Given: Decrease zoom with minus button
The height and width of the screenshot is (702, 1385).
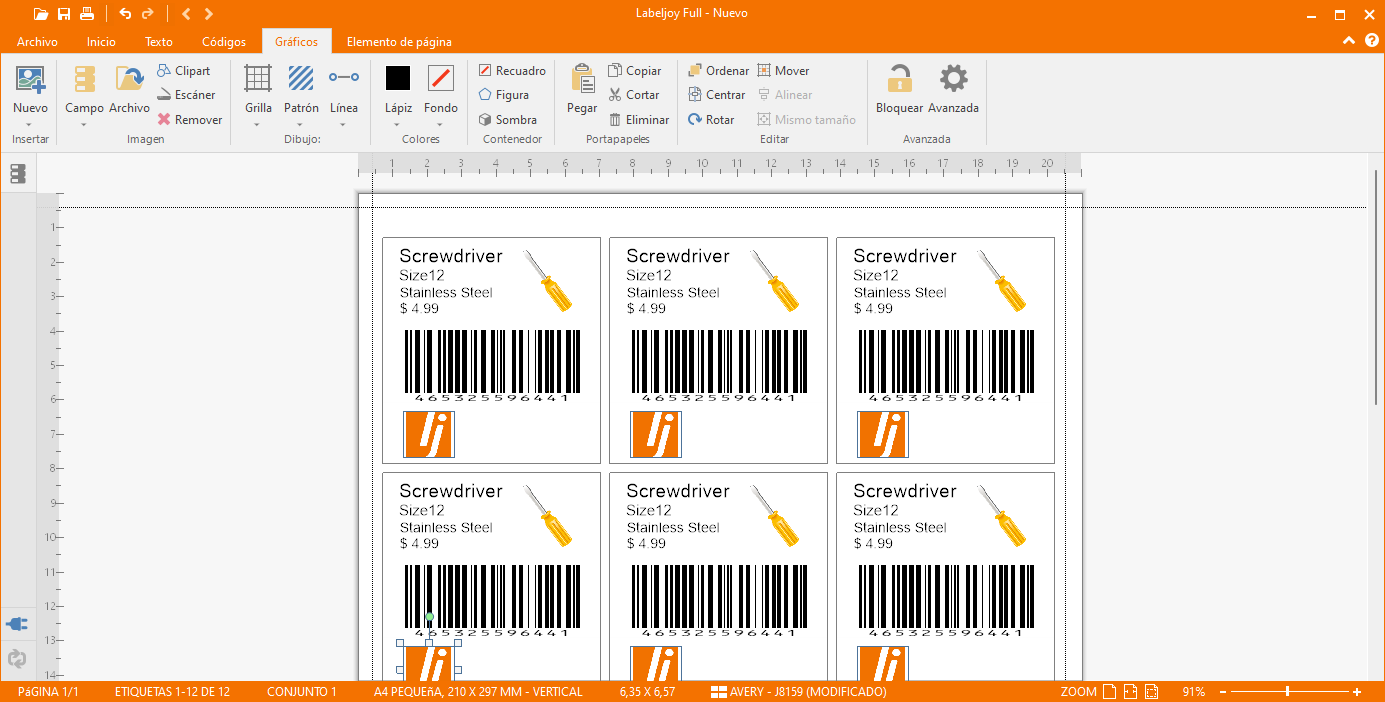Looking at the screenshot, I should tap(1221, 692).
